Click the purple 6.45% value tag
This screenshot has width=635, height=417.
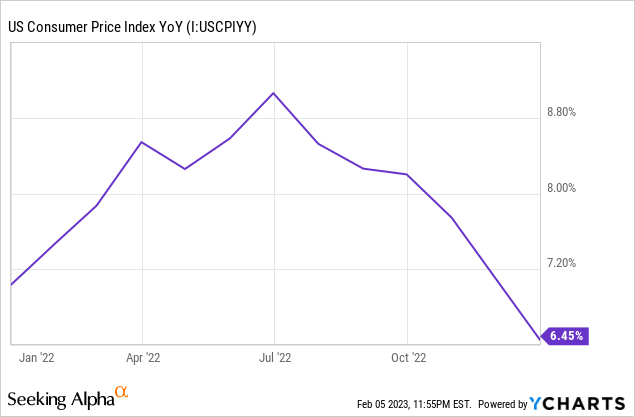pyautogui.click(x=567, y=336)
